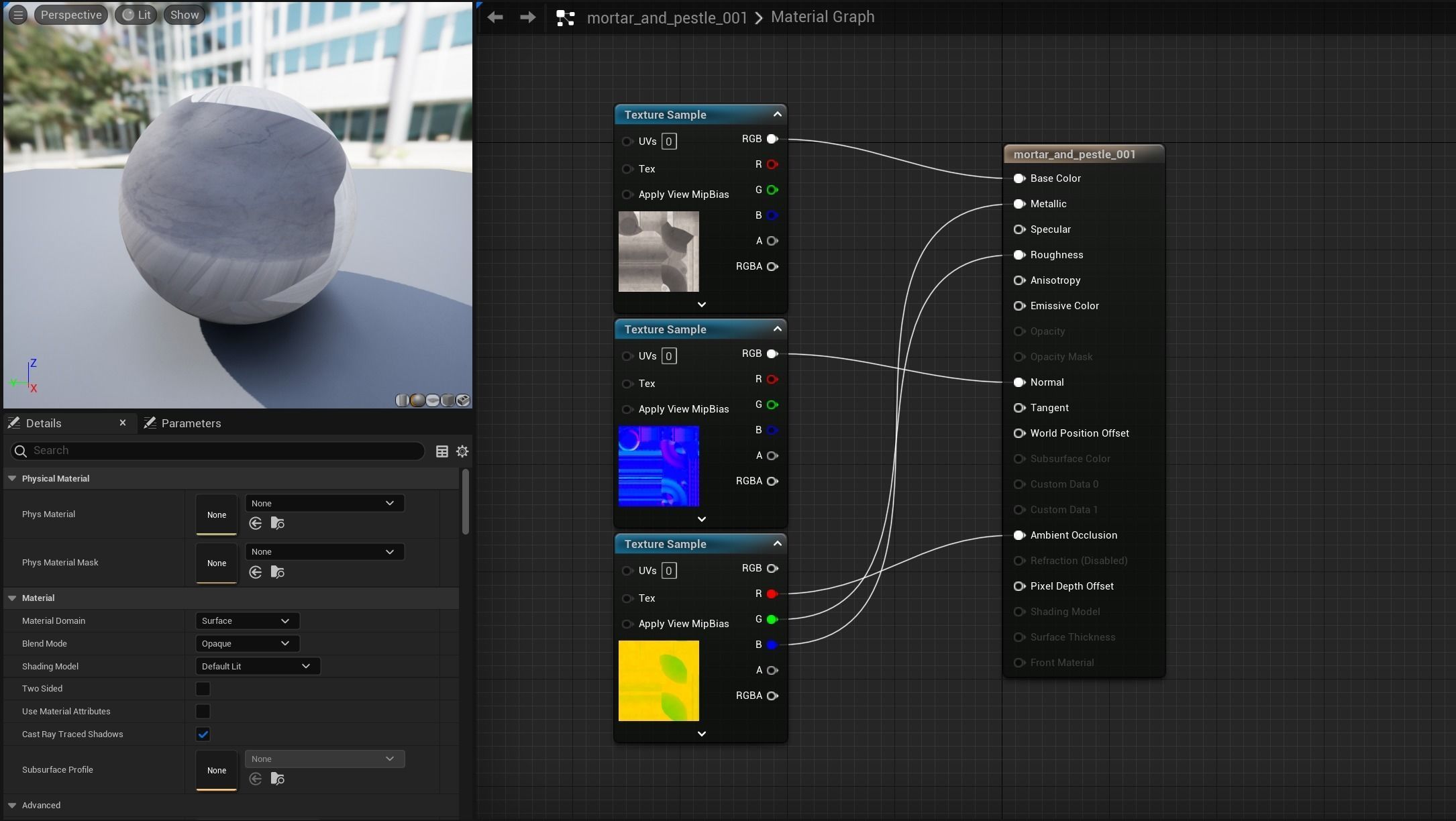The width and height of the screenshot is (1456, 821).
Task: Click the back navigation arrow
Action: 495,17
